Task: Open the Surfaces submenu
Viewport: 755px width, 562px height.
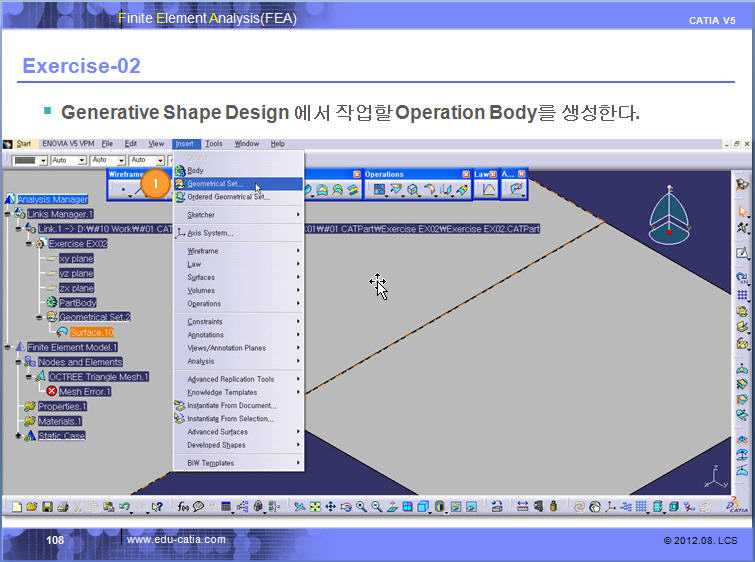Action: coord(238,277)
